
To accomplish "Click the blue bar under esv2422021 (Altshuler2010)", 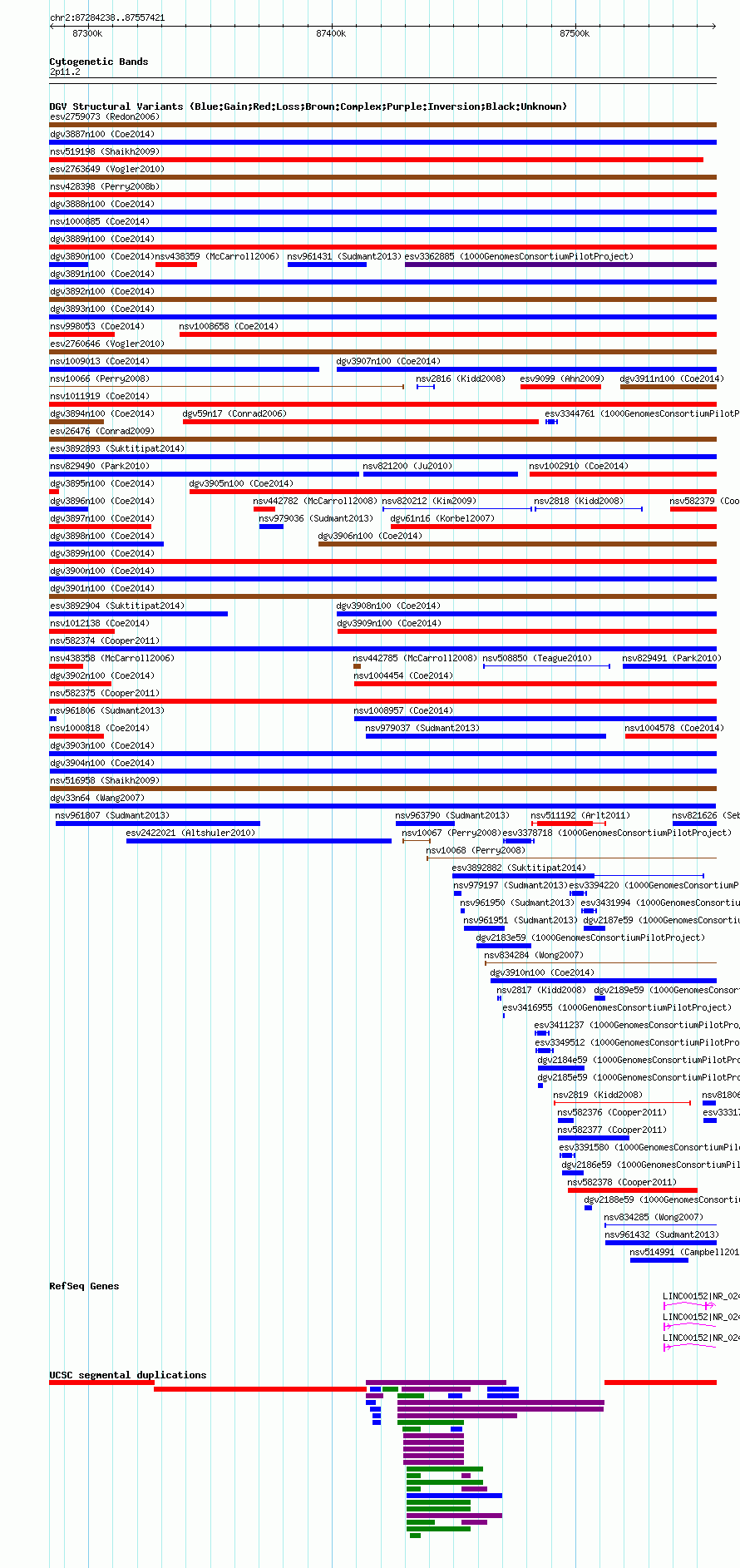I will (259, 841).
